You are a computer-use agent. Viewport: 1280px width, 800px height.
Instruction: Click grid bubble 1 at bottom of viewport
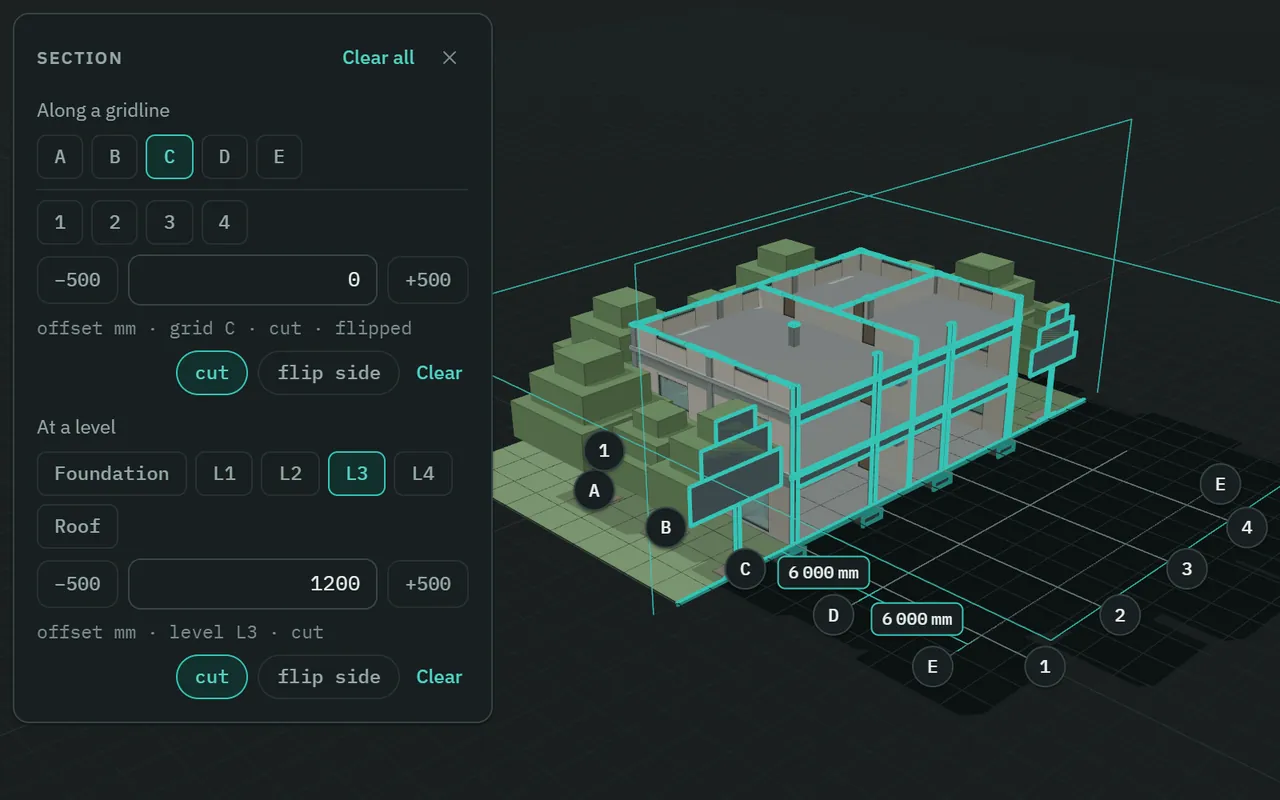(x=1045, y=666)
